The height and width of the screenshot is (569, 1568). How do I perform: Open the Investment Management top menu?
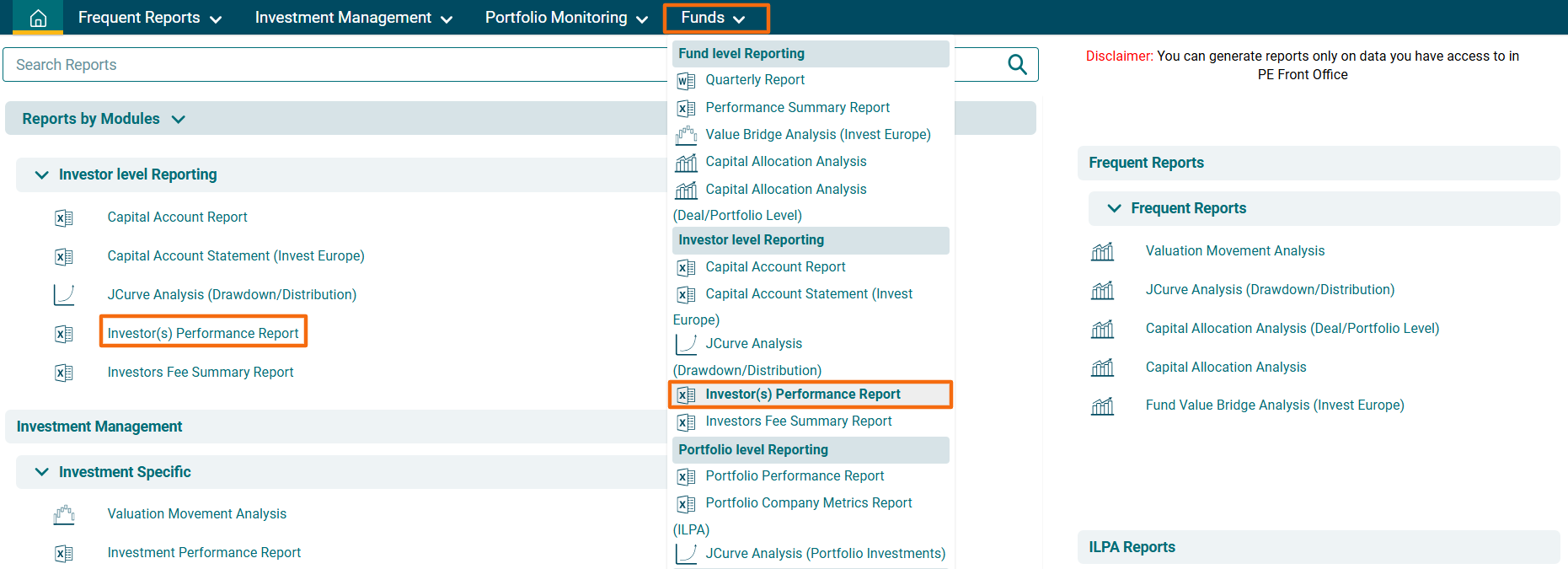pyautogui.click(x=353, y=18)
